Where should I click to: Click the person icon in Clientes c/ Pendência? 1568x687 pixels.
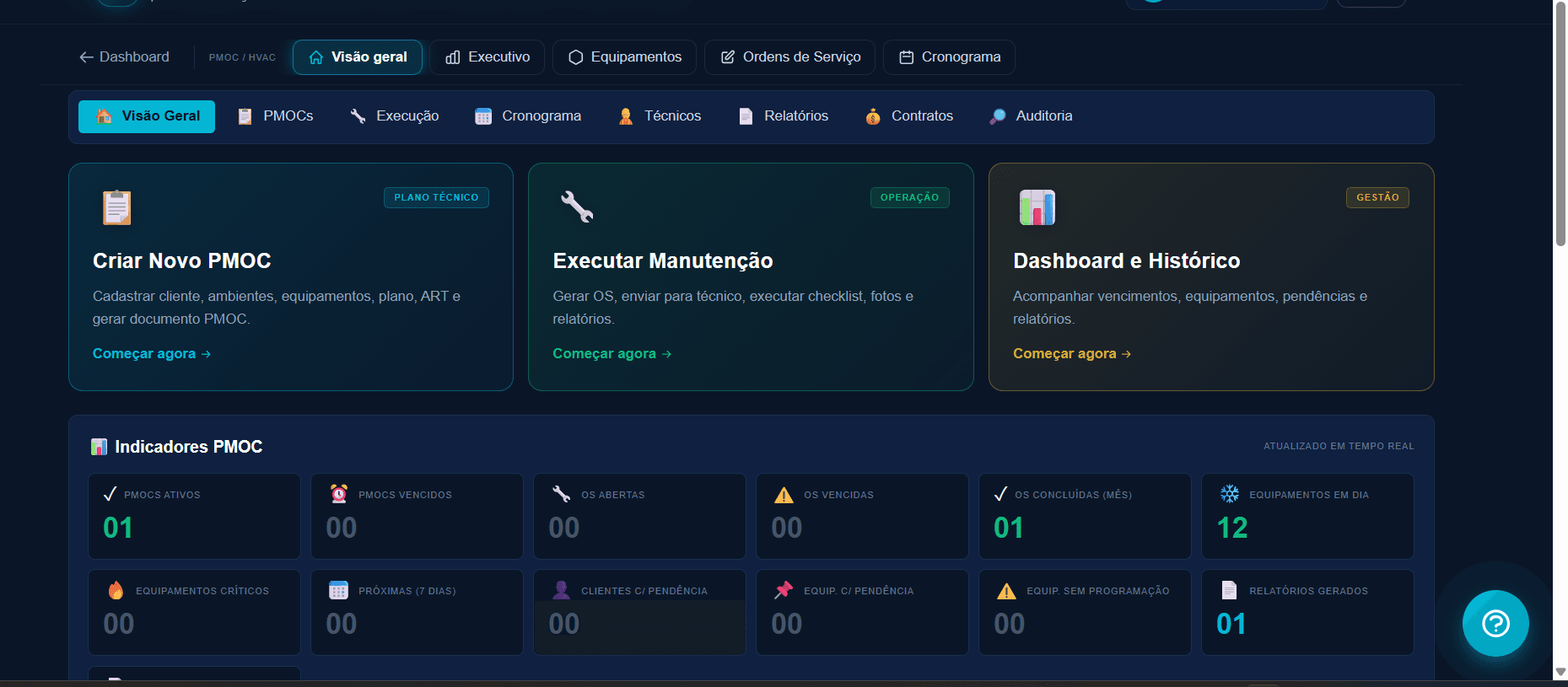(x=561, y=590)
